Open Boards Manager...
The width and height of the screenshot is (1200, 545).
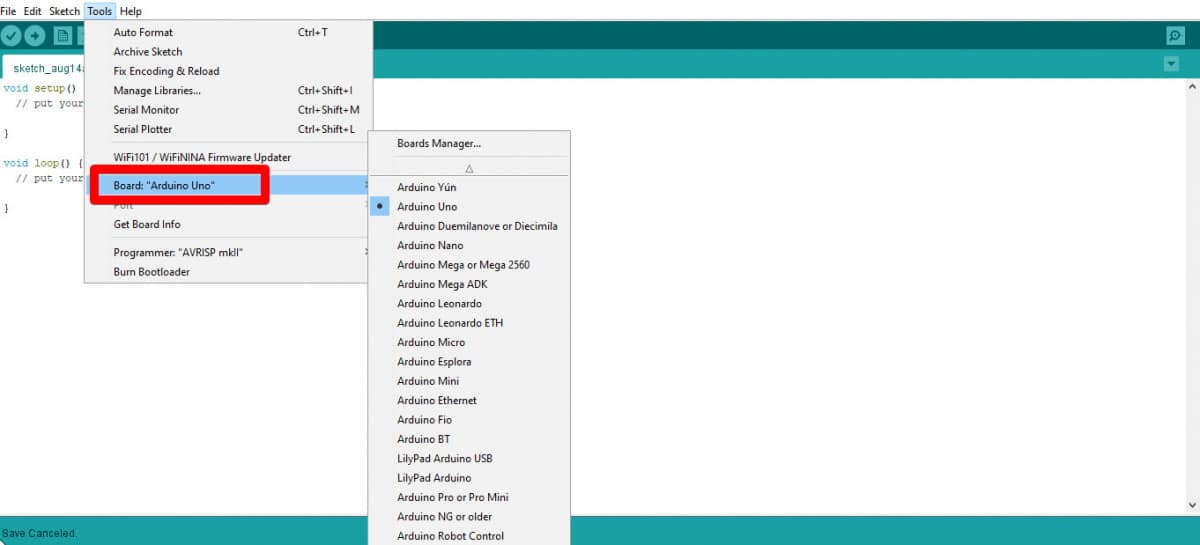469,144
